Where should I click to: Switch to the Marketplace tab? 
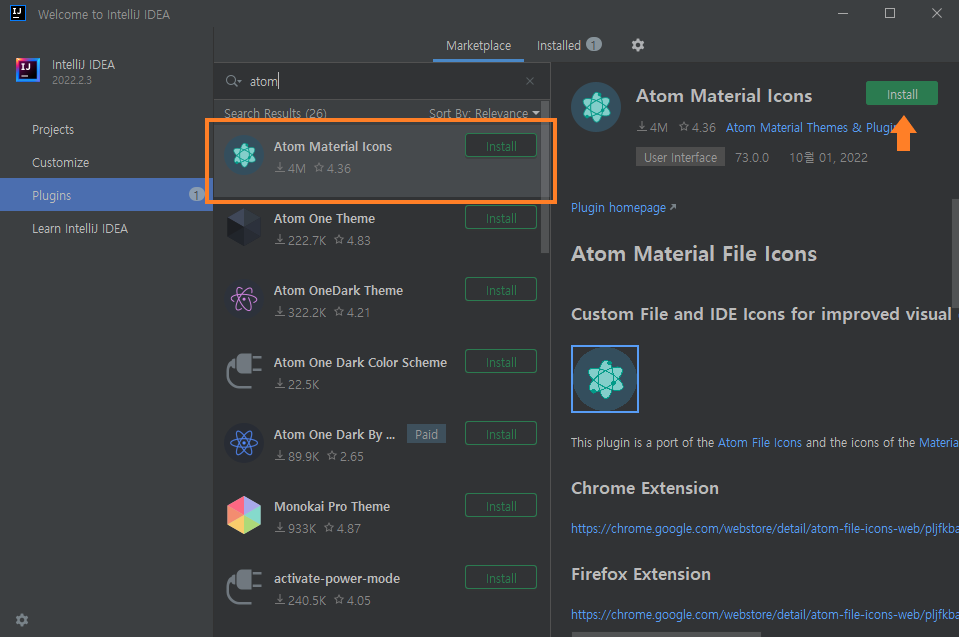pyautogui.click(x=478, y=46)
